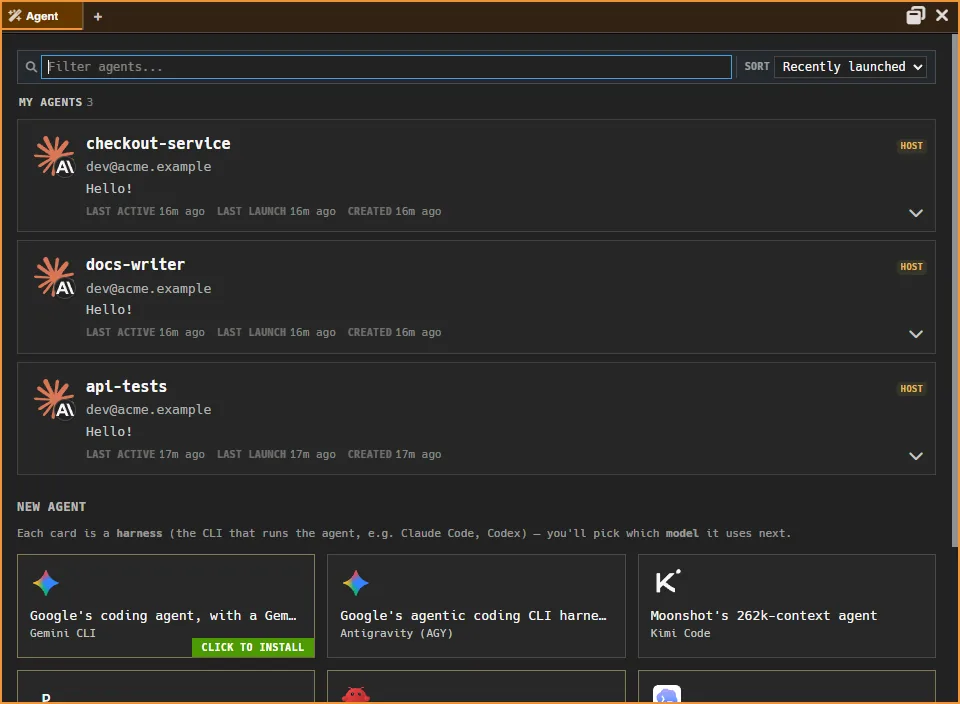Switch to the Agent tab
Viewport: 960px width, 704px height.
coord(42,16)
